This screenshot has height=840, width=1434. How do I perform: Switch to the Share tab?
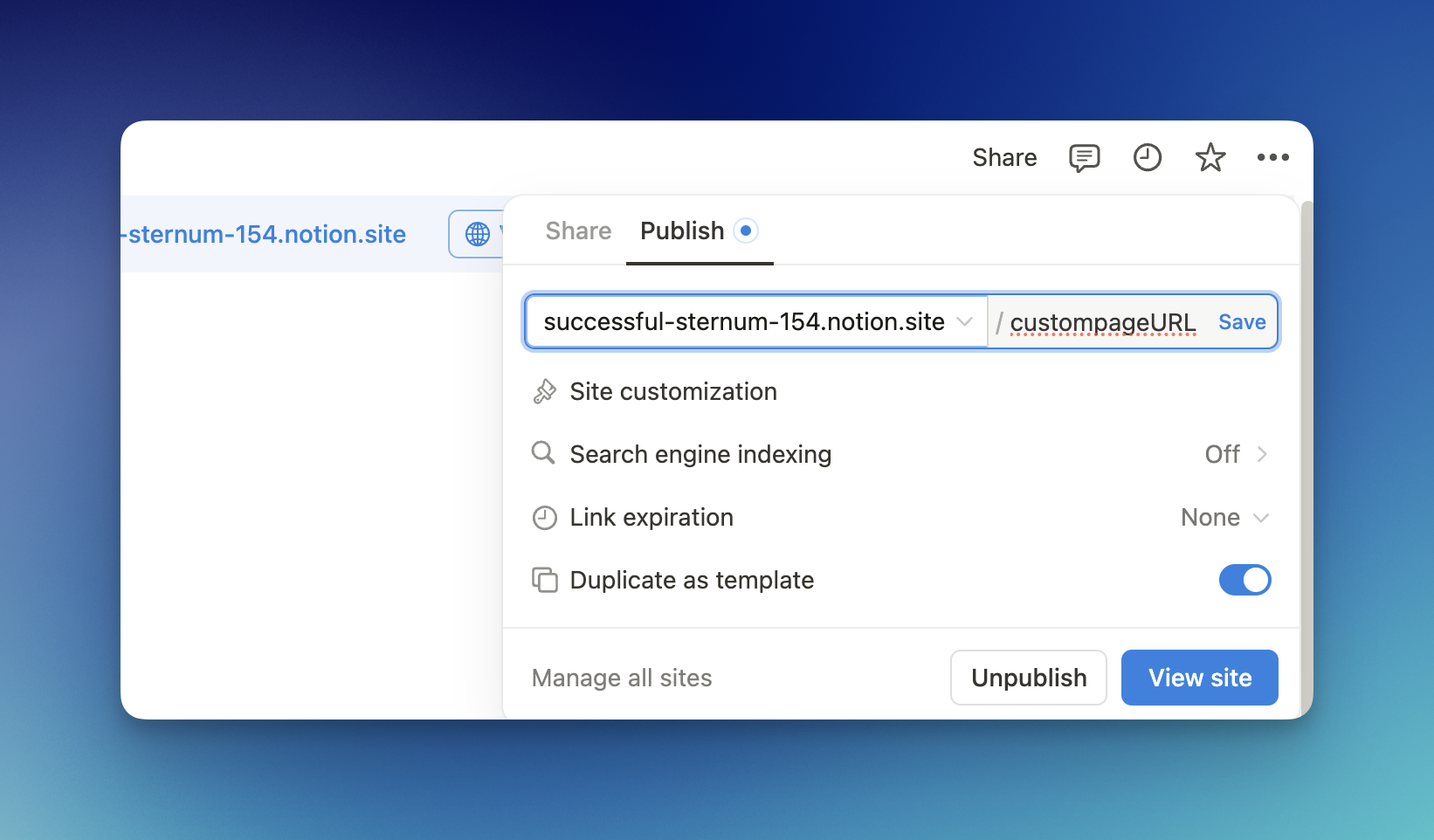[x=578, y=231]
